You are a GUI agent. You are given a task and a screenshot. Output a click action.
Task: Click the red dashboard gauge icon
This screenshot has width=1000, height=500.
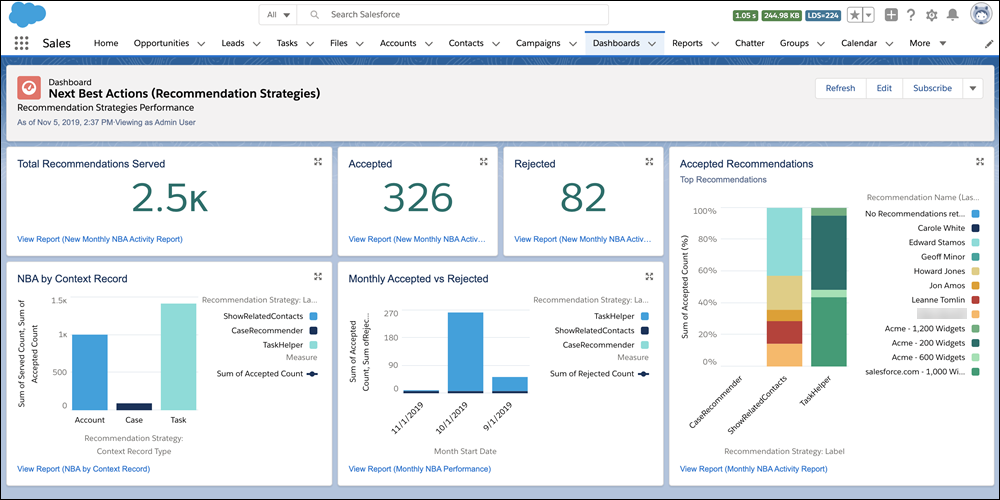(x=29, y=88)
